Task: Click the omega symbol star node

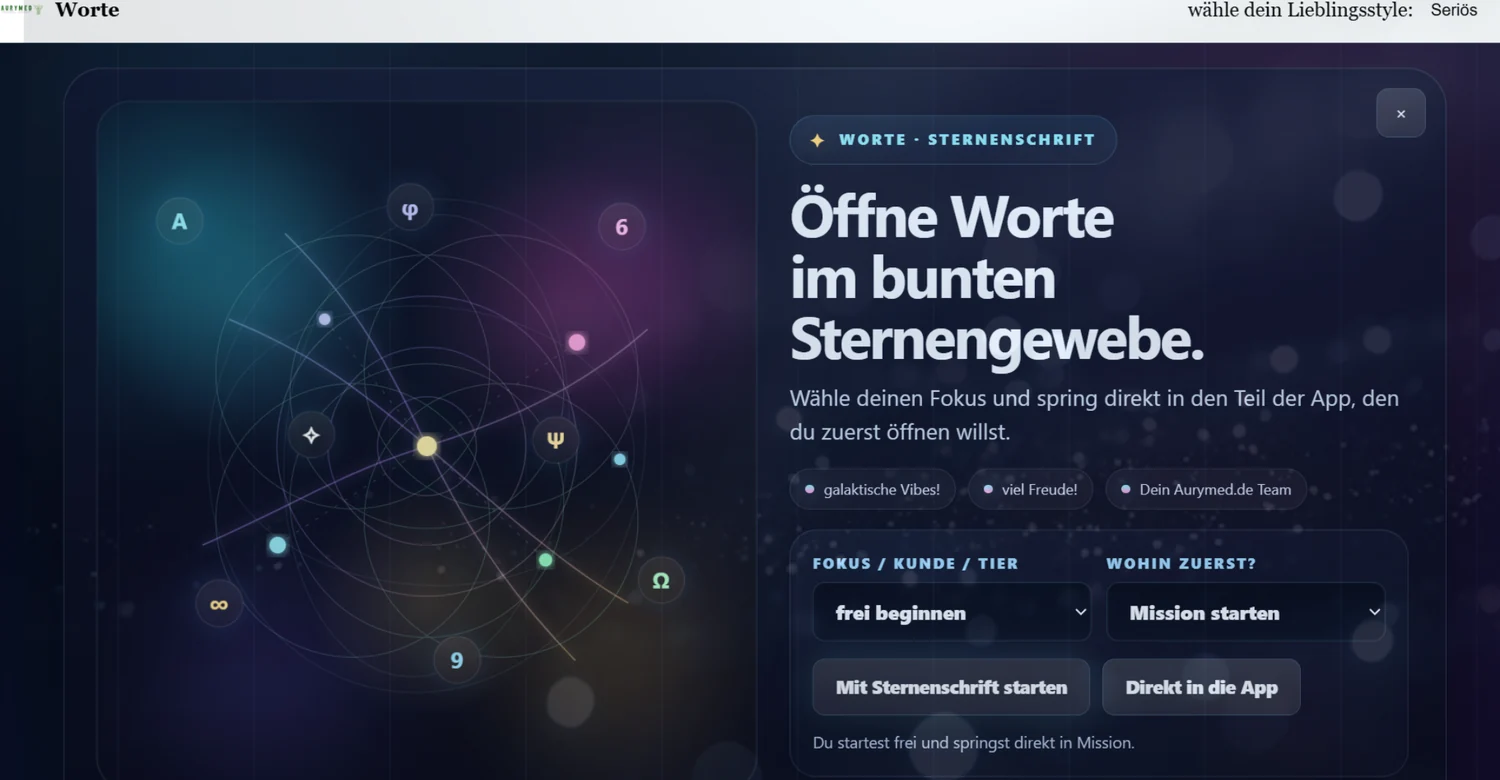Action: point(661,580)
